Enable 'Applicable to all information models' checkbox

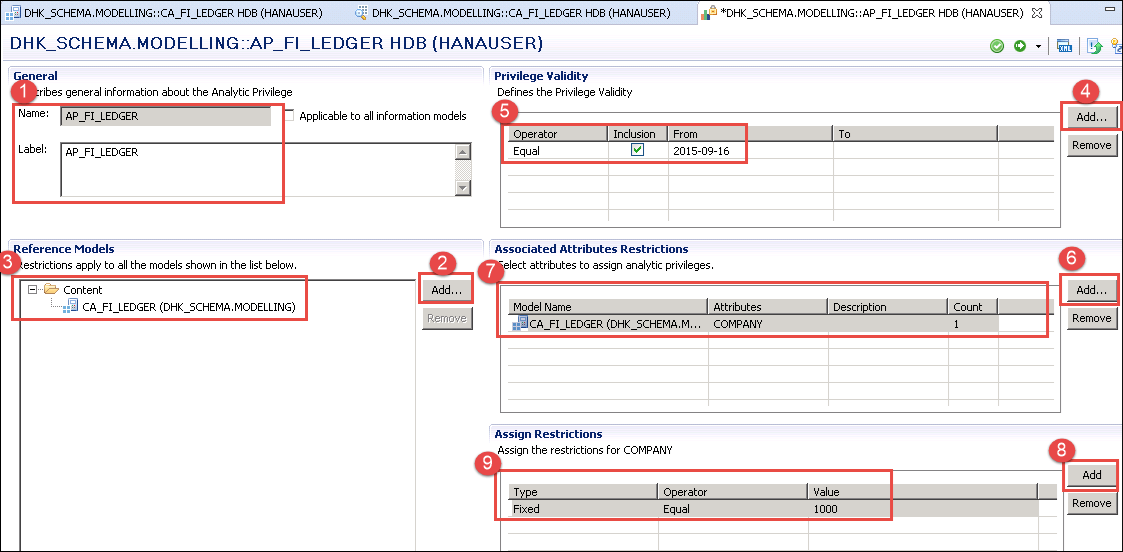pos(289,116)
